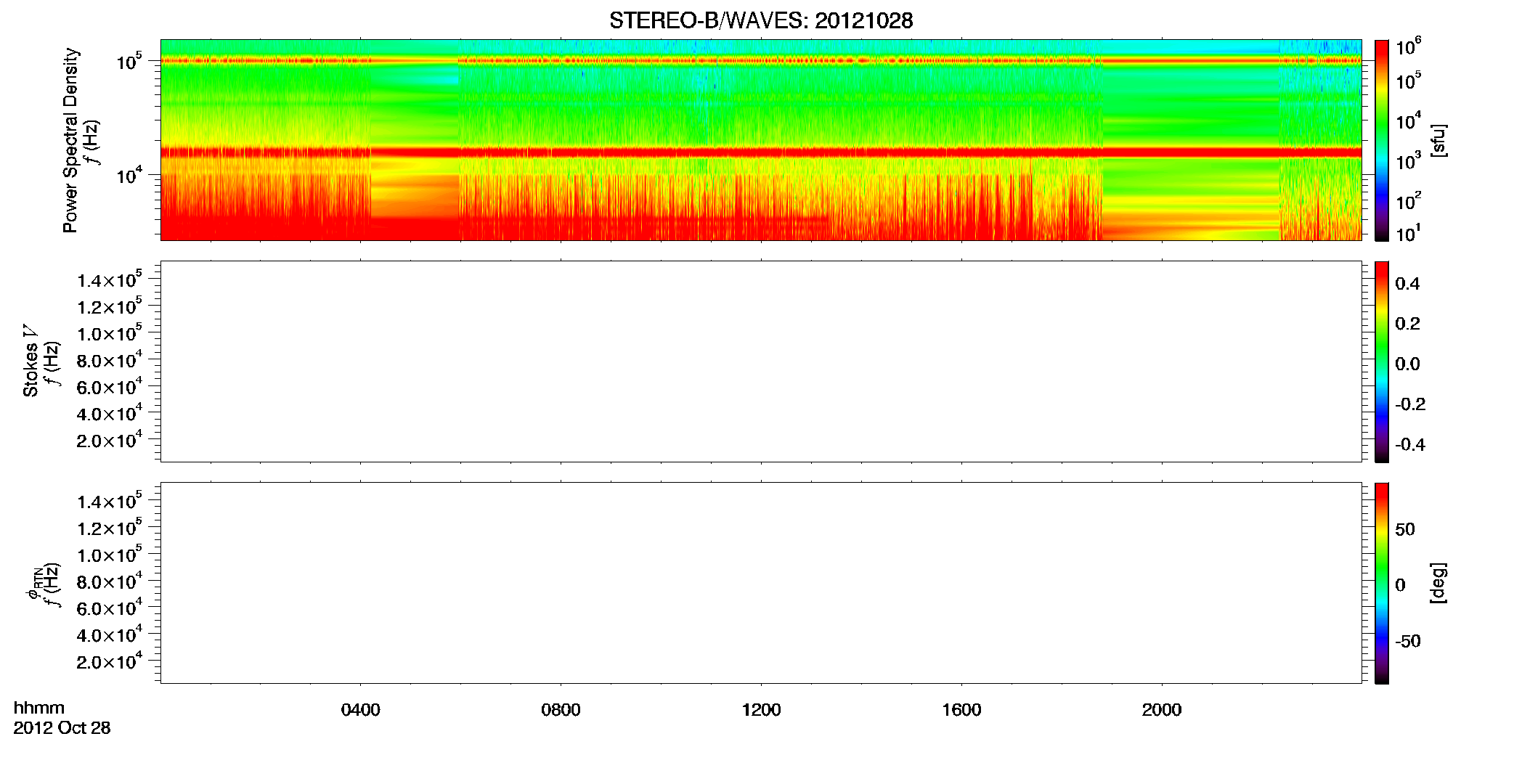Click the [deg] unit label

coord(1438,583)
